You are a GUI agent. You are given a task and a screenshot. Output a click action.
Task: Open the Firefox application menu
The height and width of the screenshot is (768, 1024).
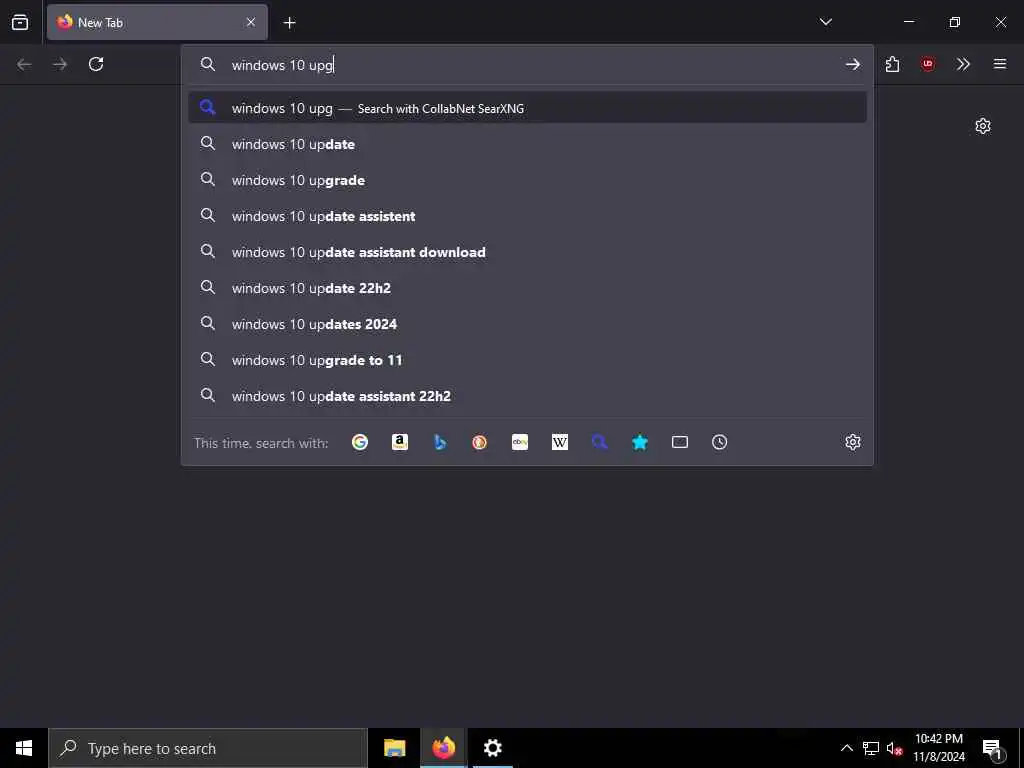(1000, 64)
